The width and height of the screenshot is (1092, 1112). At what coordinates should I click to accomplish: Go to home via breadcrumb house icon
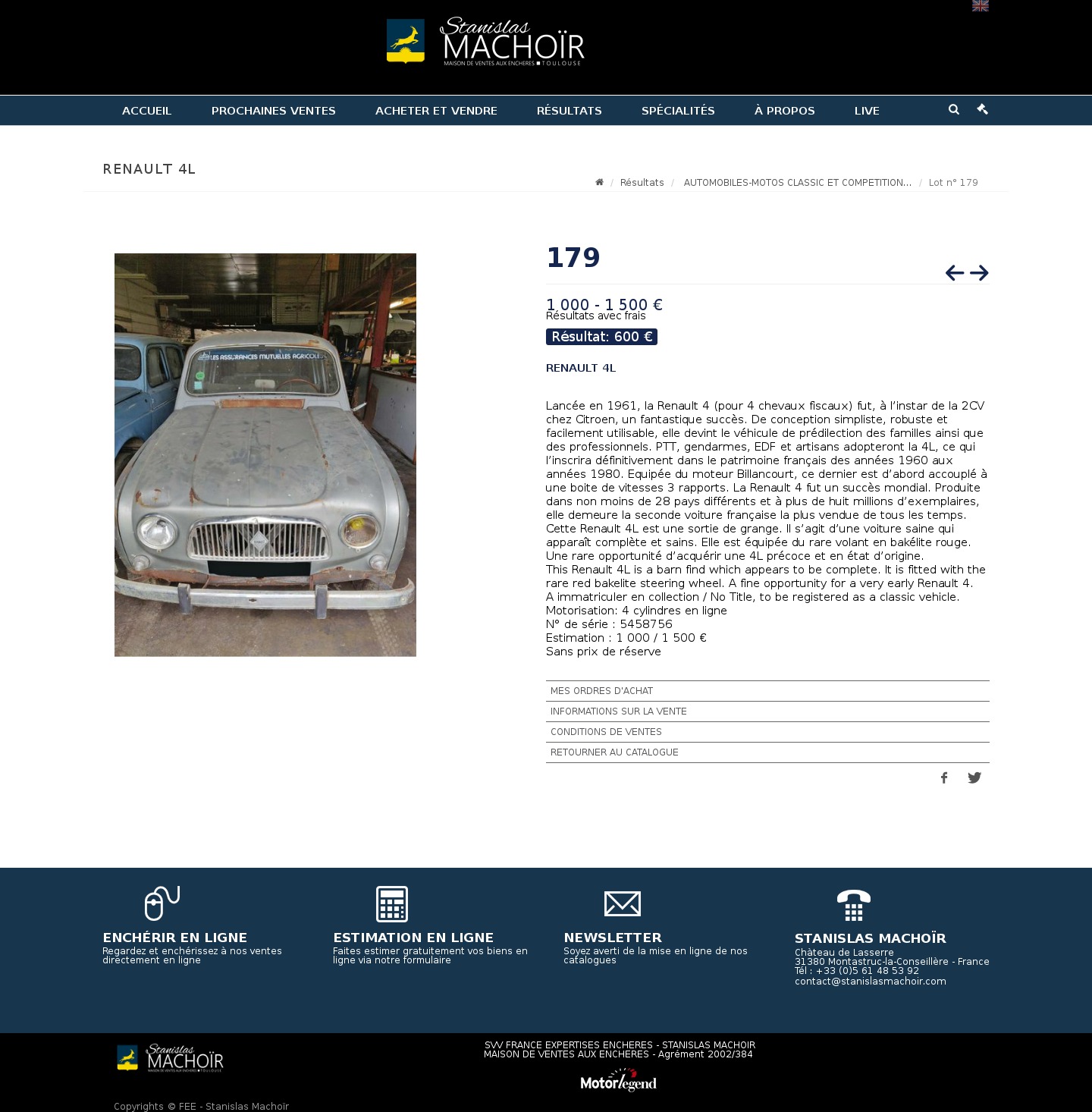point(599,182)
